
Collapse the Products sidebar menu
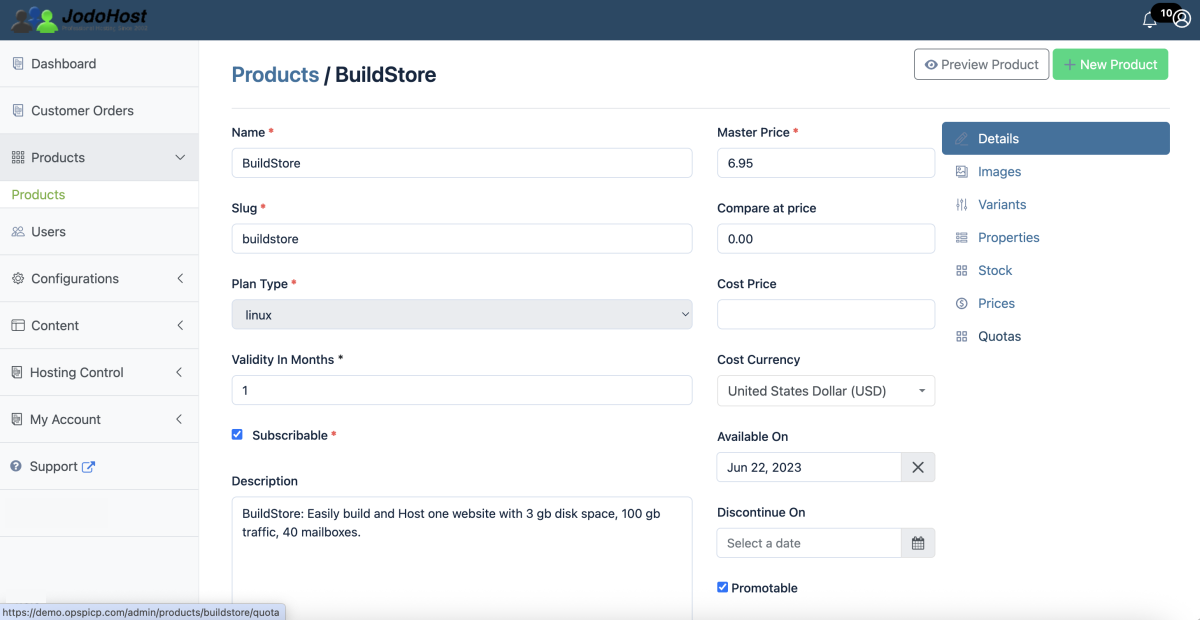tap(99, 158)
